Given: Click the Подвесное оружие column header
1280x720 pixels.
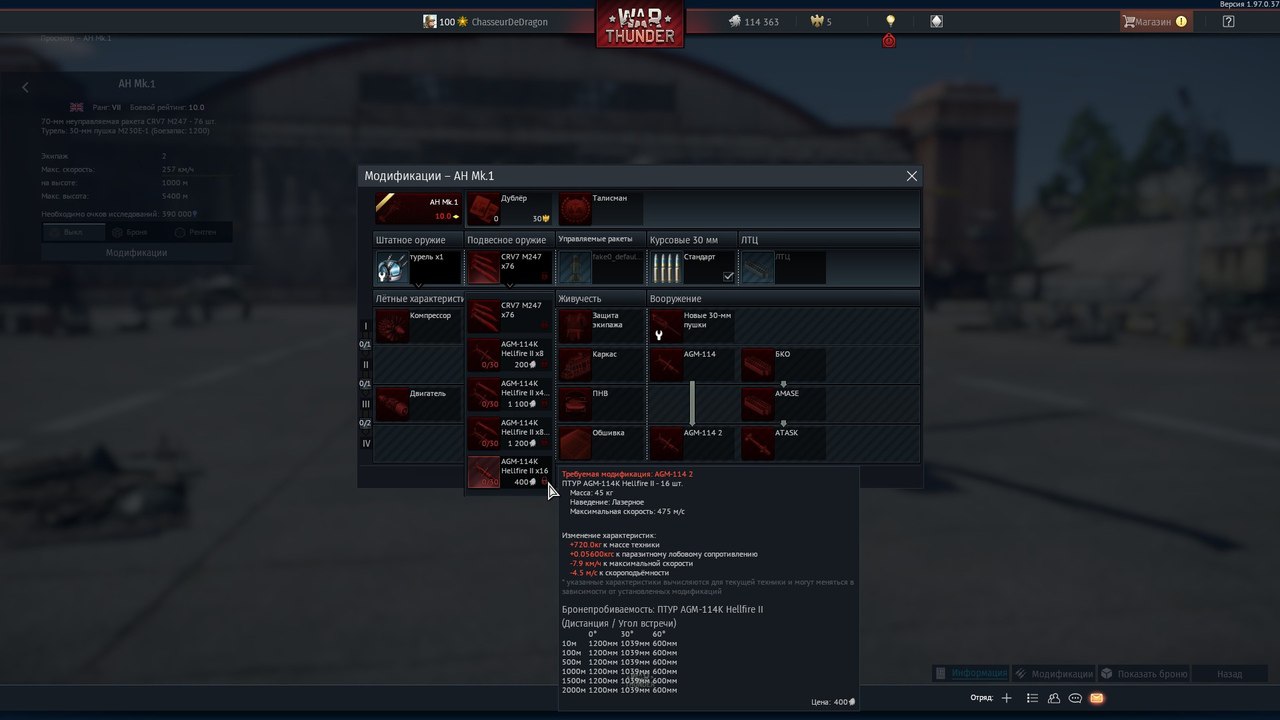Looking at the screenshot, I should [510, 240].
